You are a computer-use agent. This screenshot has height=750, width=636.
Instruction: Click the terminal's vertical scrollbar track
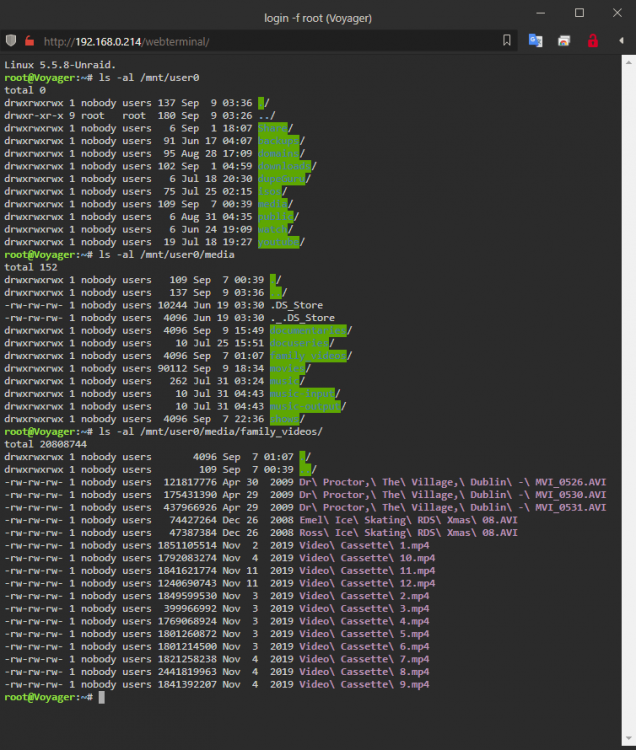pyautogui.click(x=629, y=400)
